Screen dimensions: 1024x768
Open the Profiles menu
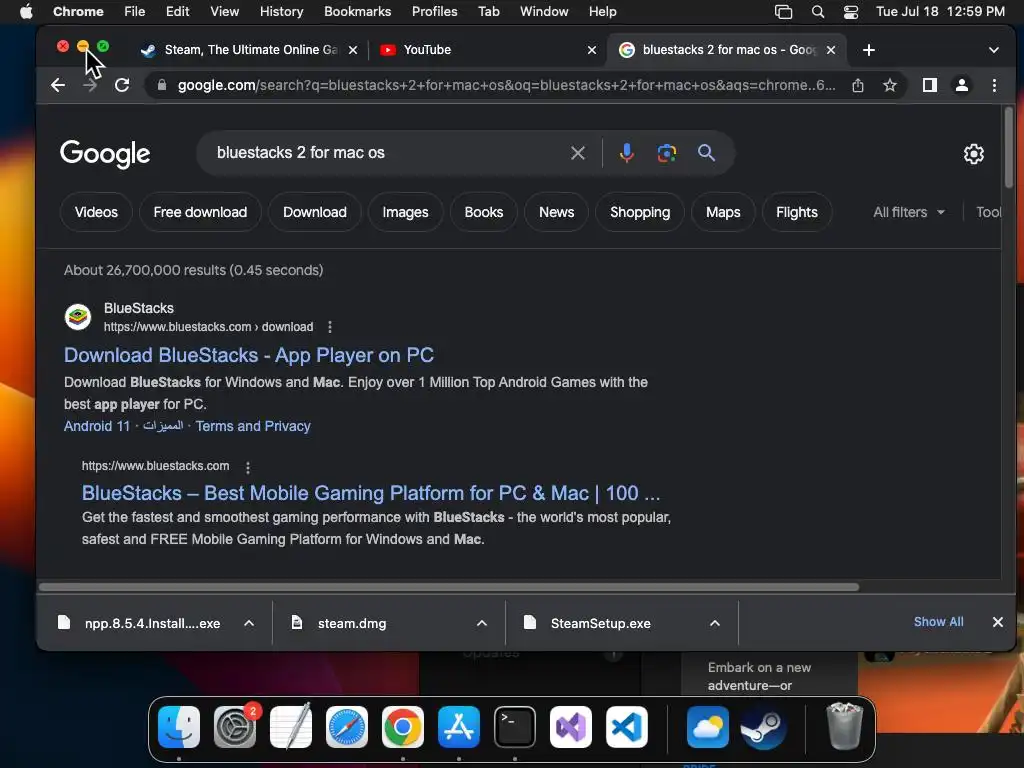click(434, 12)
